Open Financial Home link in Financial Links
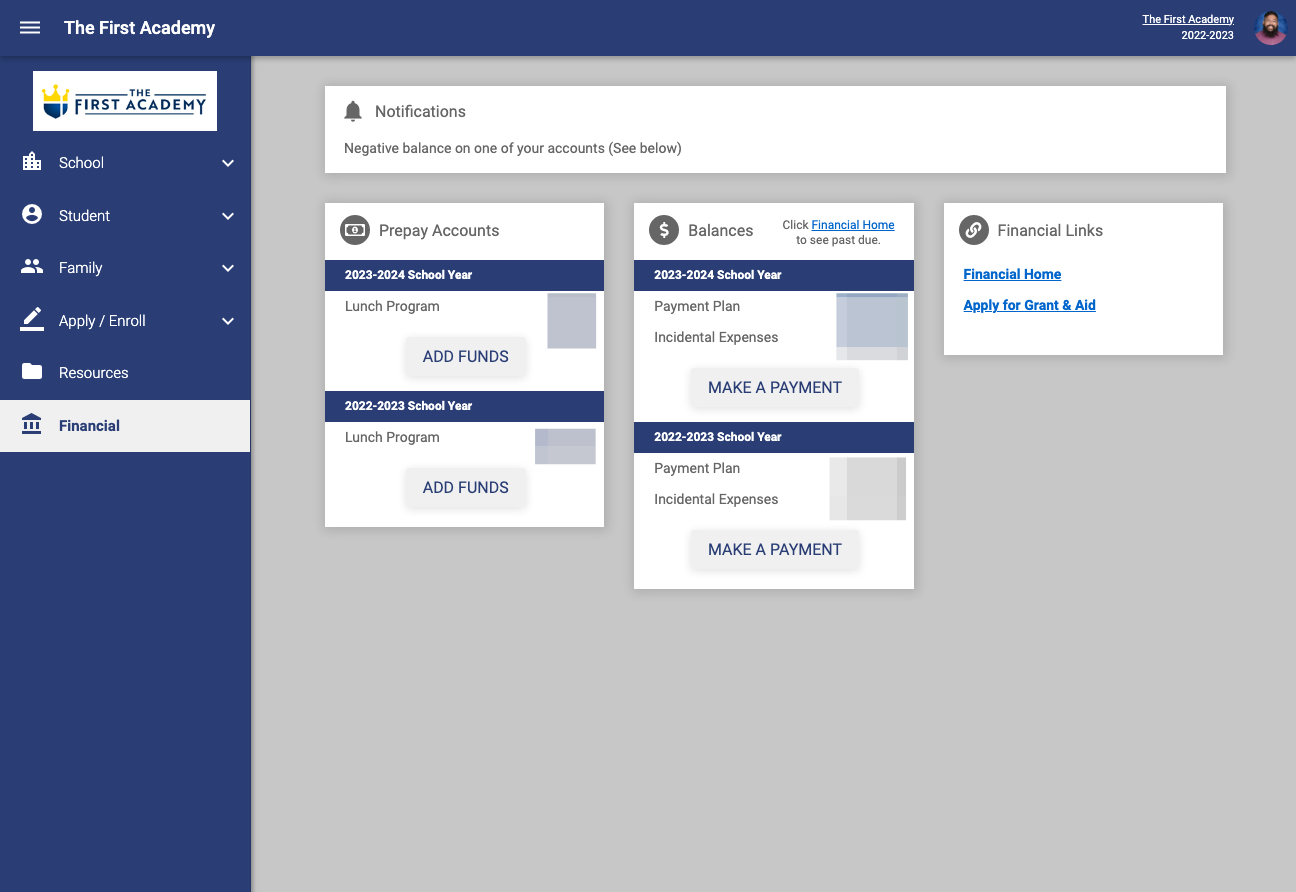Image resolution: width=1296 pixels, height=892 pixels. [x=1012, y=274]
